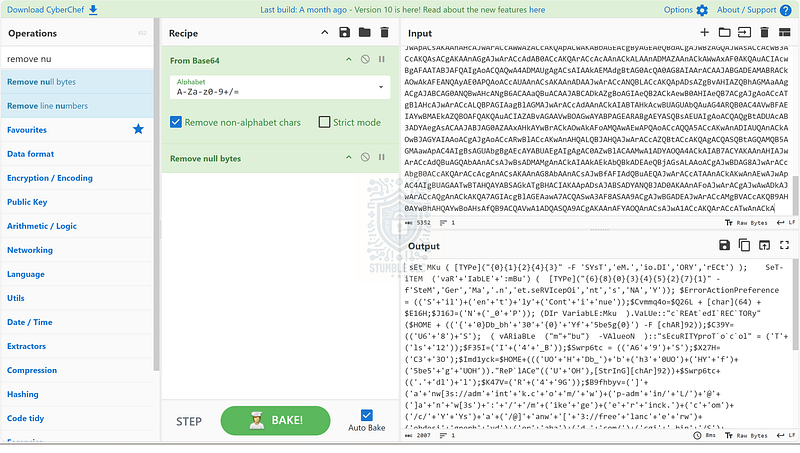Viewport: 800px width, 453px height.
Task: Click the Download CyberChef download icon
Action: (93, 10)
